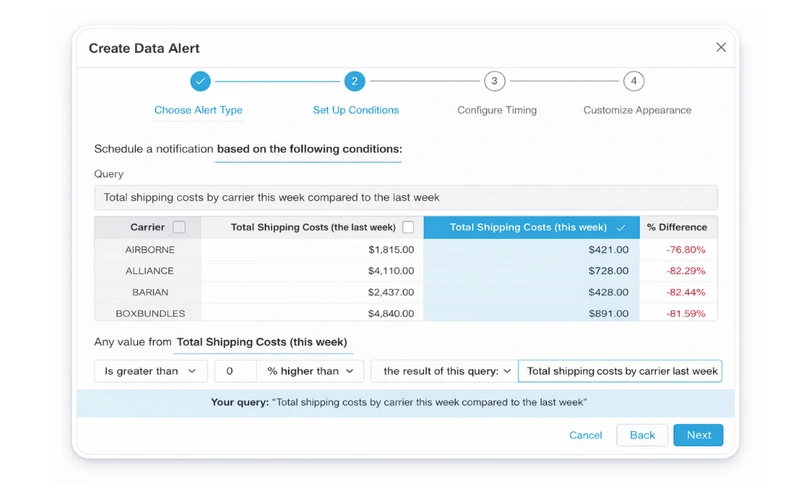Click the completed step one checkmark circle
This screenshot has height=491, width=812.
pos(200,81)
